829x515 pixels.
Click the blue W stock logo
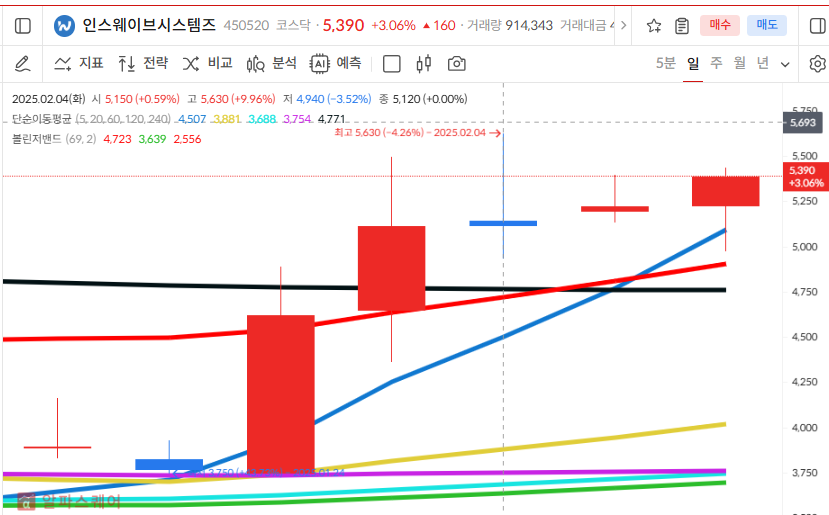coord(64,25)
